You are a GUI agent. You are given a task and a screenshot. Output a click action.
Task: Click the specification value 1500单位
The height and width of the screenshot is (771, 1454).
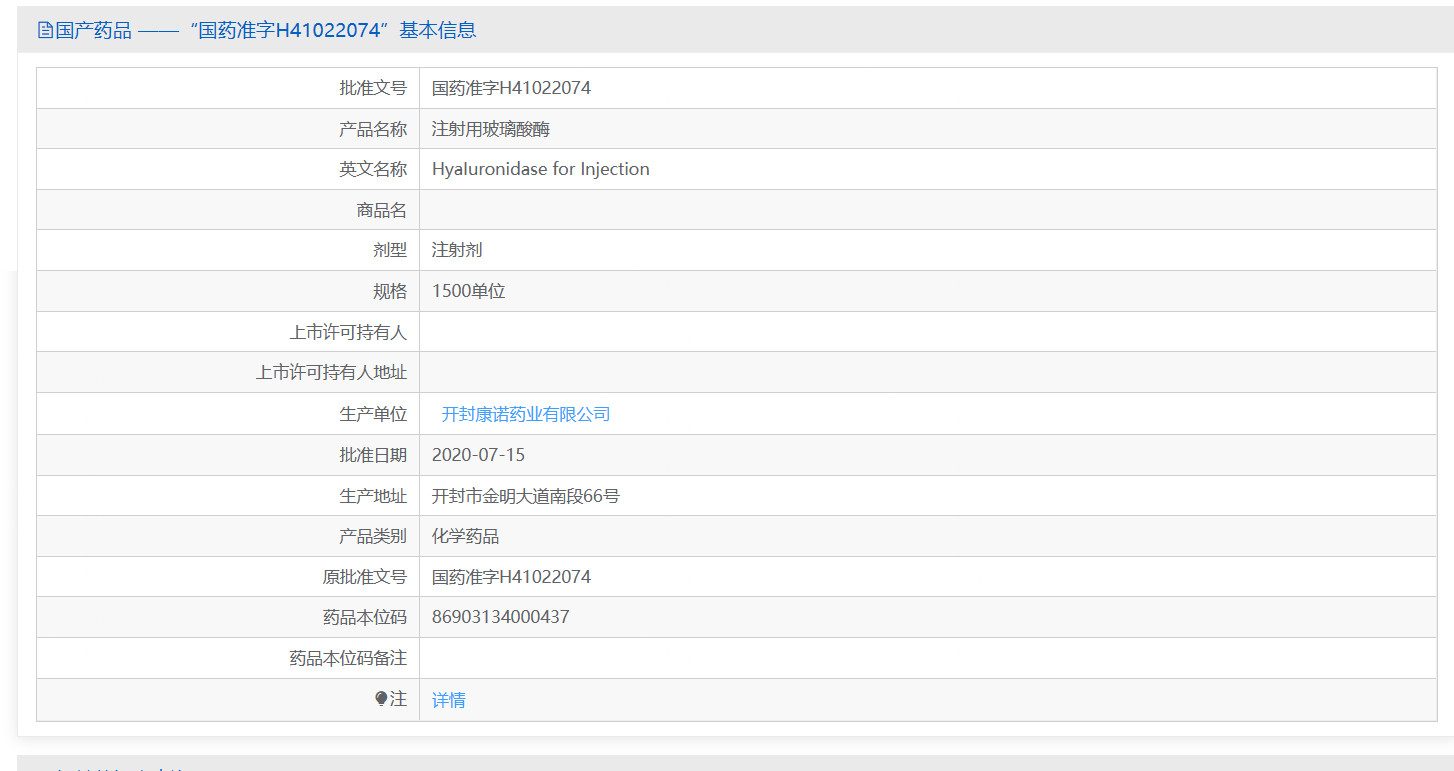pyautogui.click(x=469, y=291)
